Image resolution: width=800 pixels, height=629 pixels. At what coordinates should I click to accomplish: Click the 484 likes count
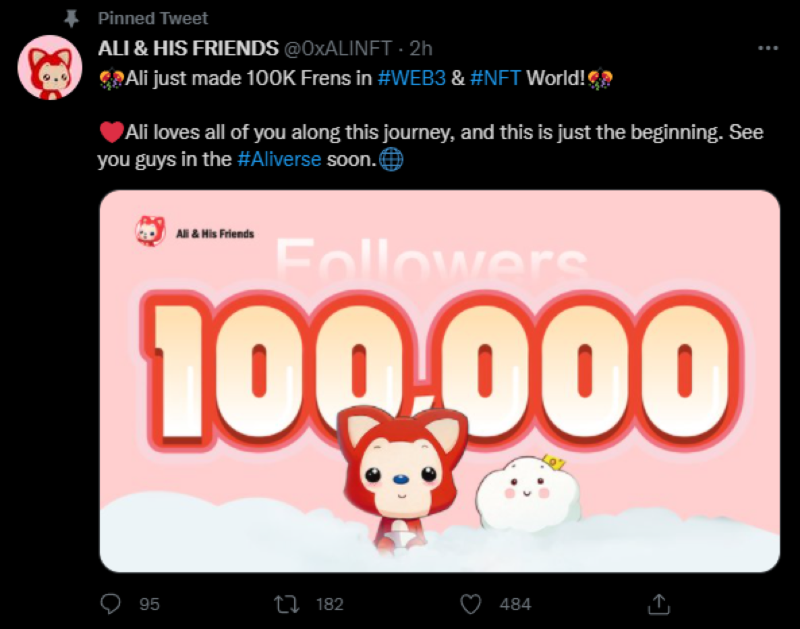(x=515, y=605)
